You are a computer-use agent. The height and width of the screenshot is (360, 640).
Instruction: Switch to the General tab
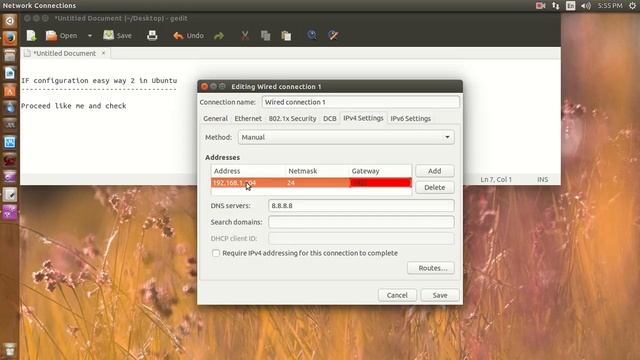click(x=215, y=118)
